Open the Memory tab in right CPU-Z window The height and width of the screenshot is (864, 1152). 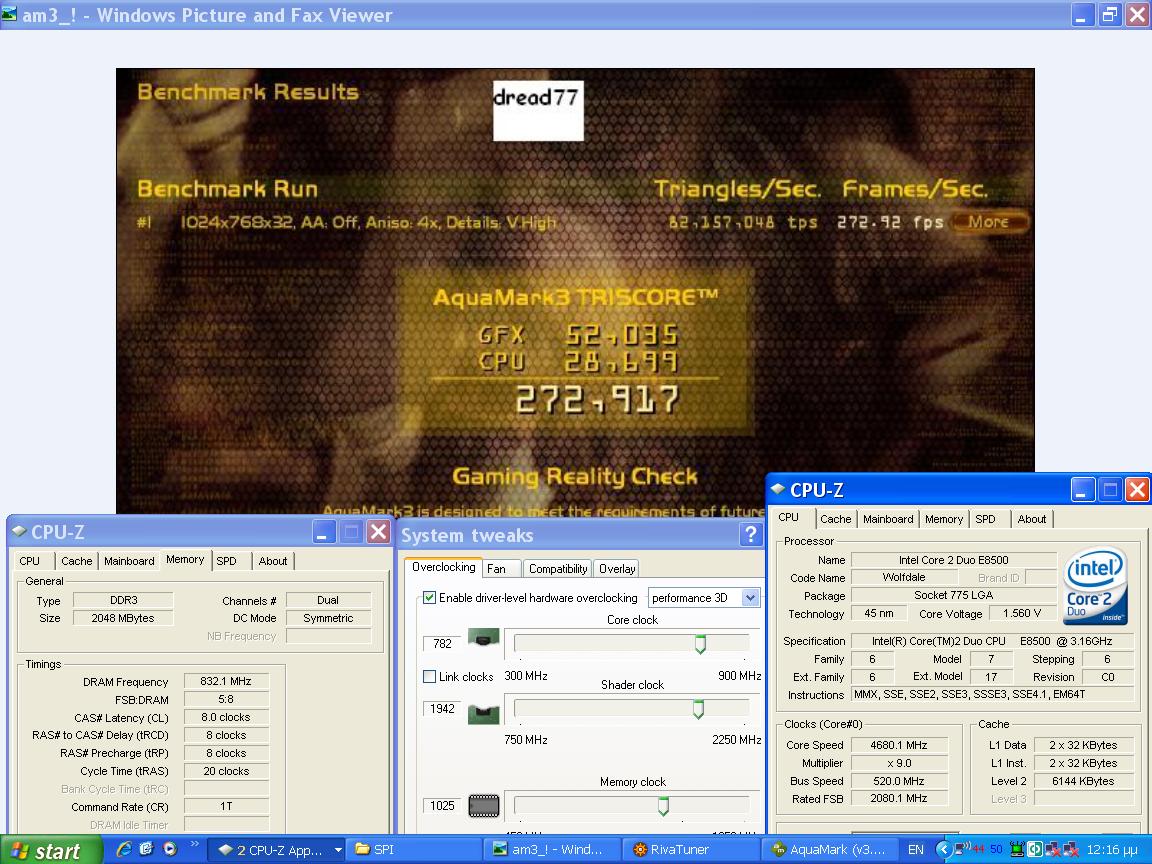(944, 519)
